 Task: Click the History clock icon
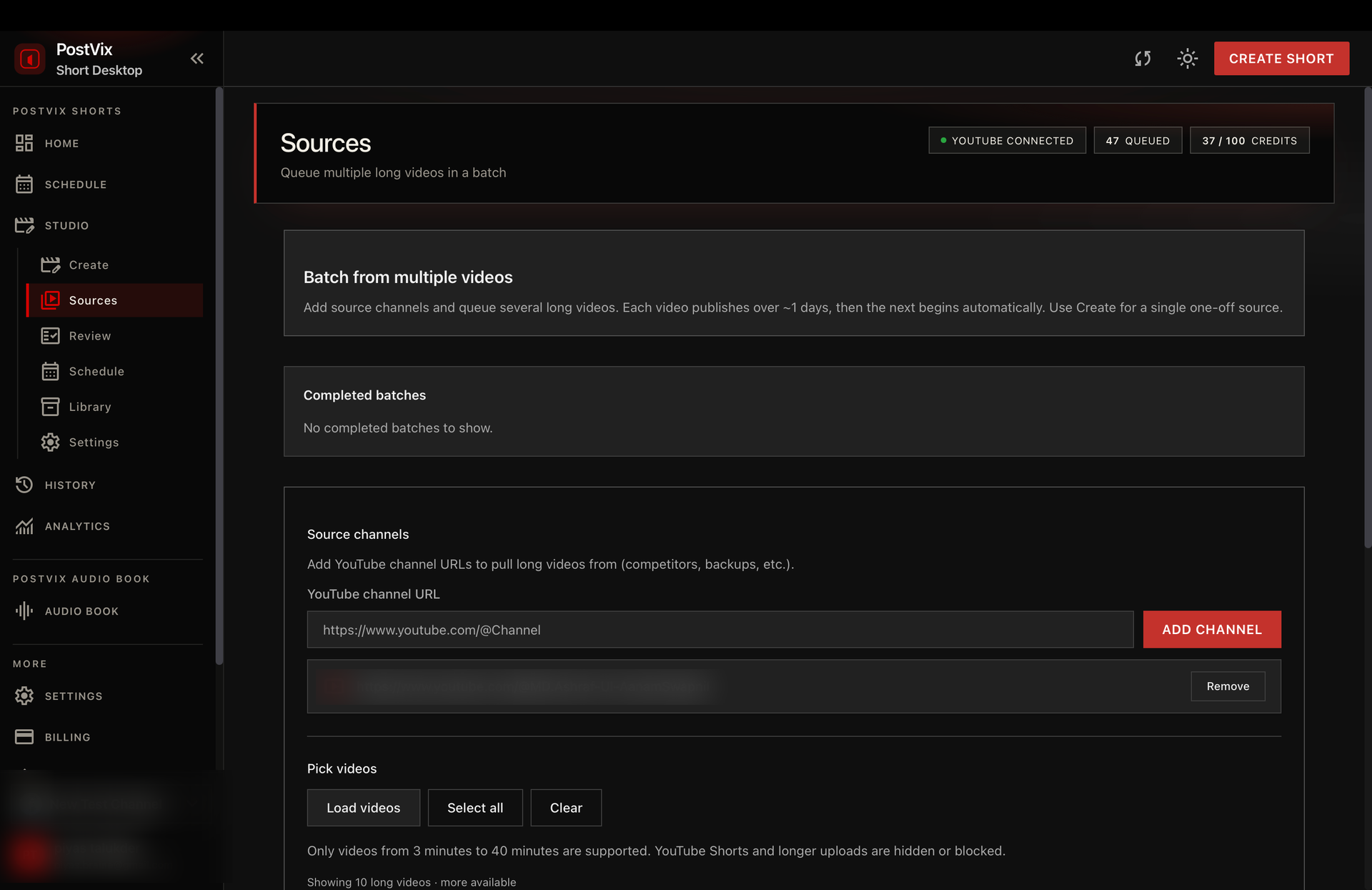tap(24, 485)
